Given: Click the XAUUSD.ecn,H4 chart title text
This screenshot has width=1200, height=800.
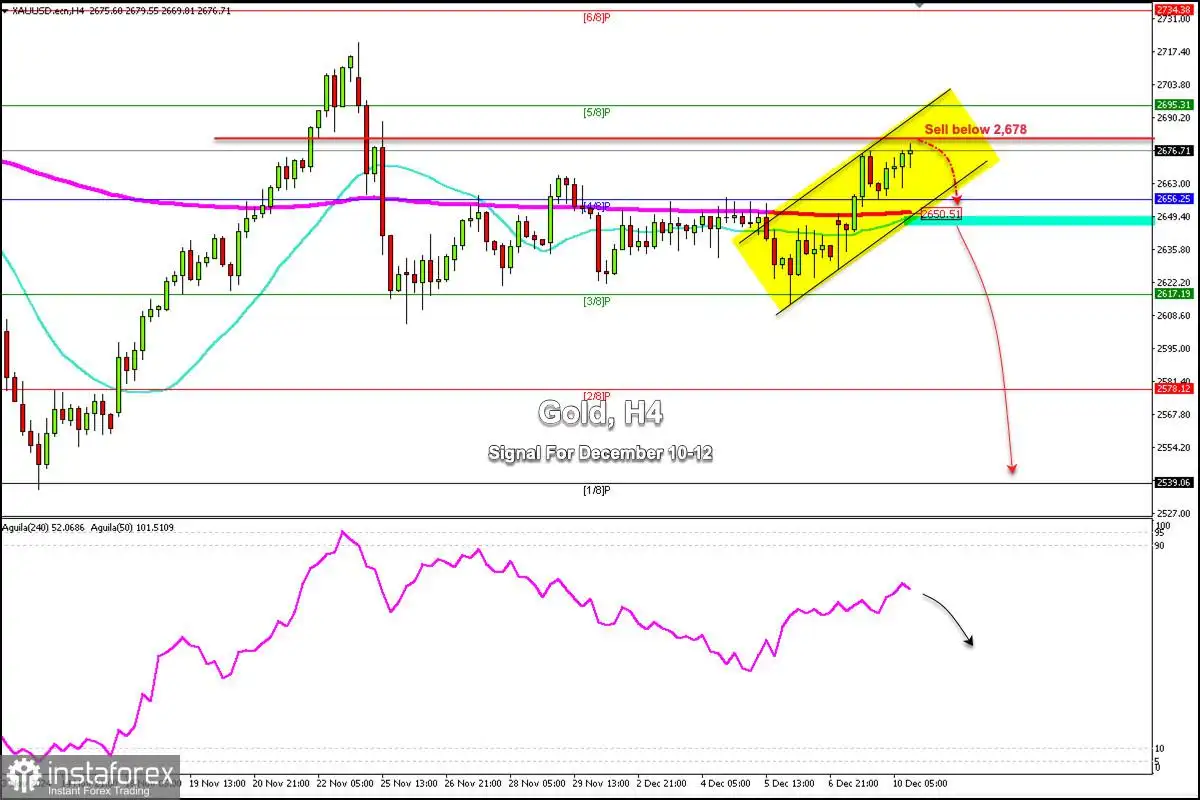Looking at the screenshot, I should [48, 9].
